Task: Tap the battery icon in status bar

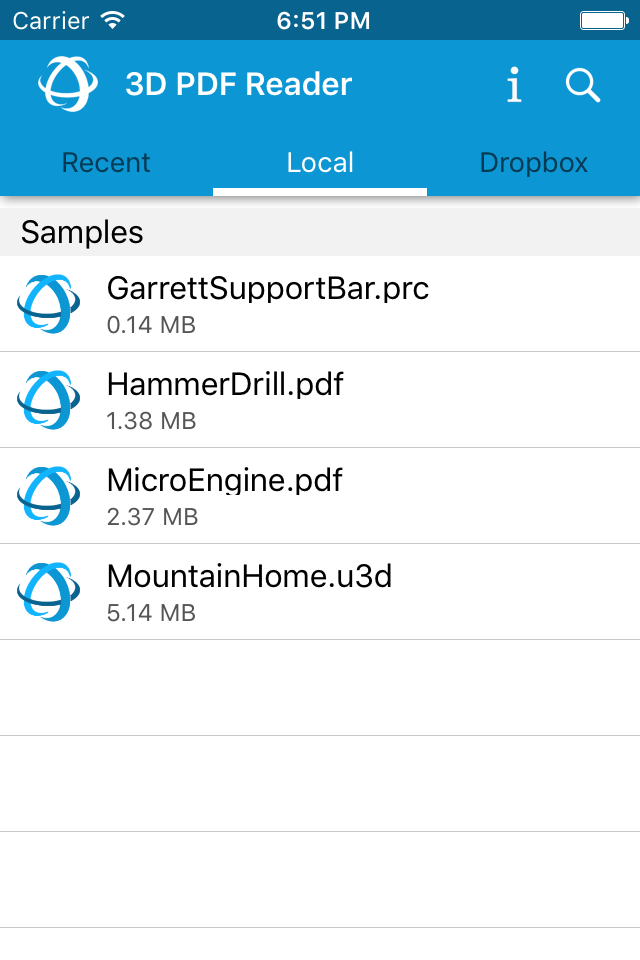Action: pyautogui.click(x=603, y=20)
